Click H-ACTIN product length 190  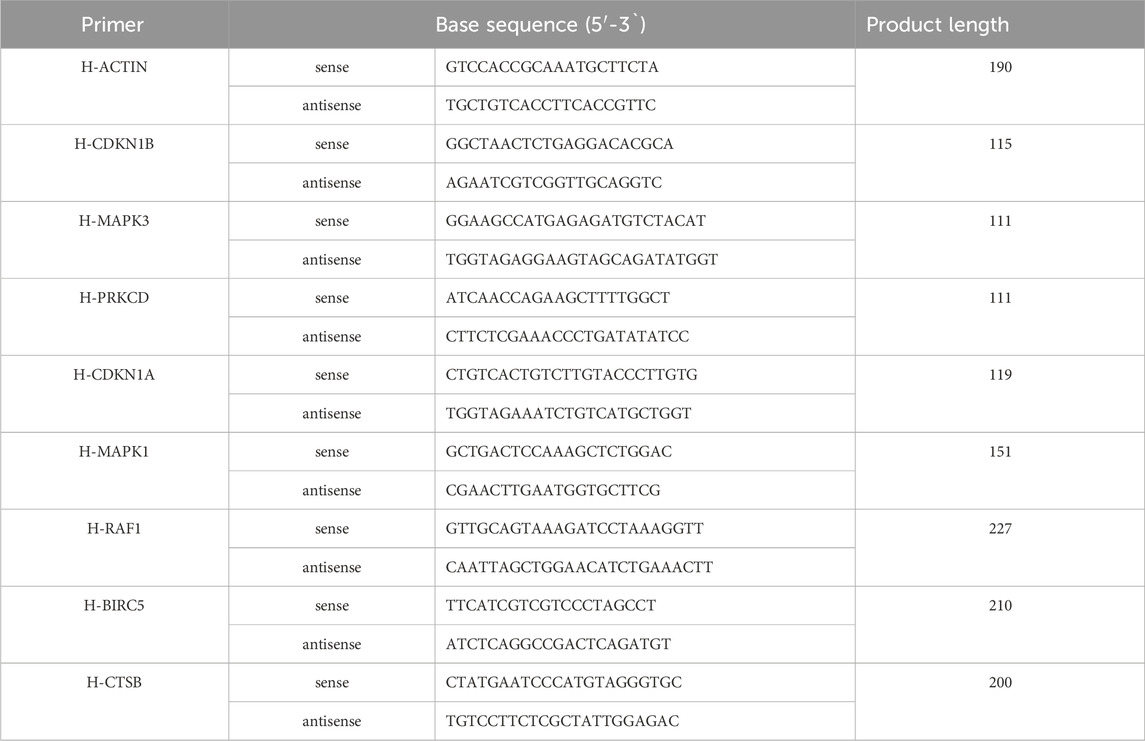[1000, 67]
